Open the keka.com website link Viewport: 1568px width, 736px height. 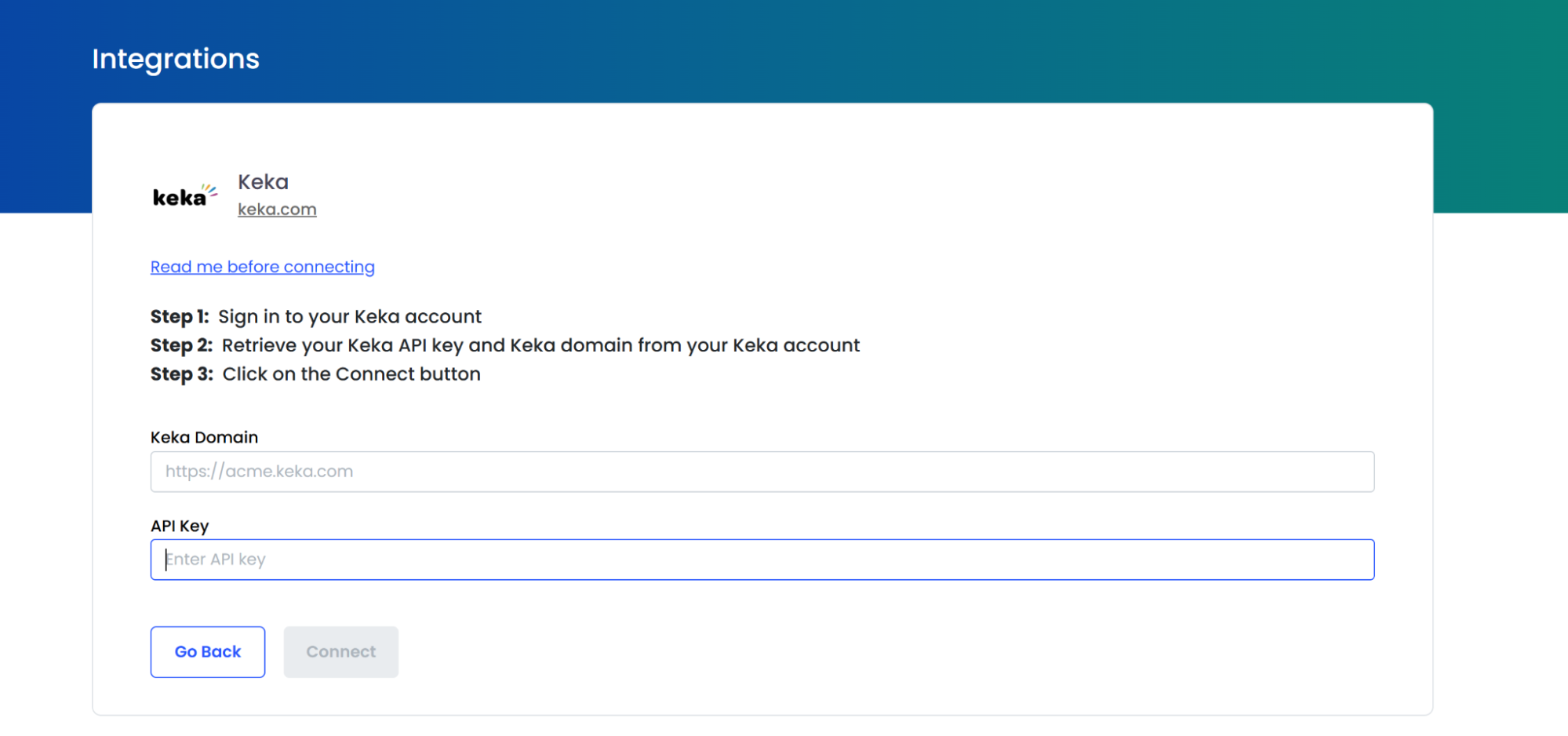click(x=277, y=210)
